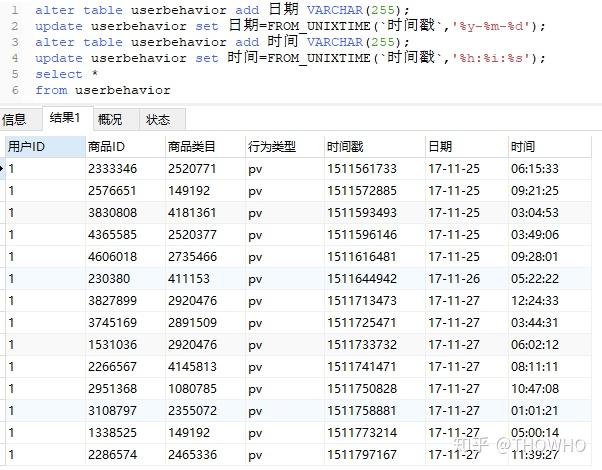Image resolution: width=602 pixels, height=470 pixels.
Task: Click the 商品类目 column header
Action: coord(192,147)
